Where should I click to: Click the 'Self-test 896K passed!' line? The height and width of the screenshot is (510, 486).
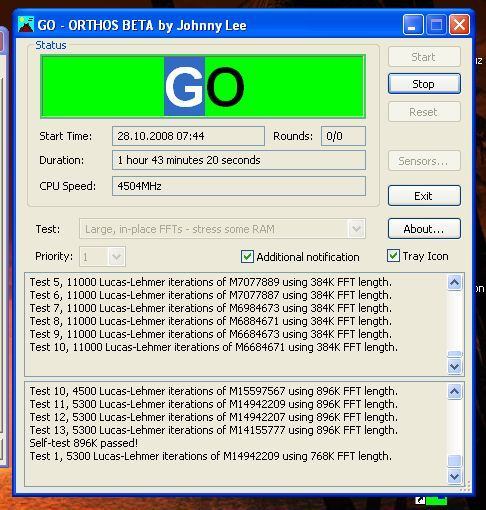point(84,443)
